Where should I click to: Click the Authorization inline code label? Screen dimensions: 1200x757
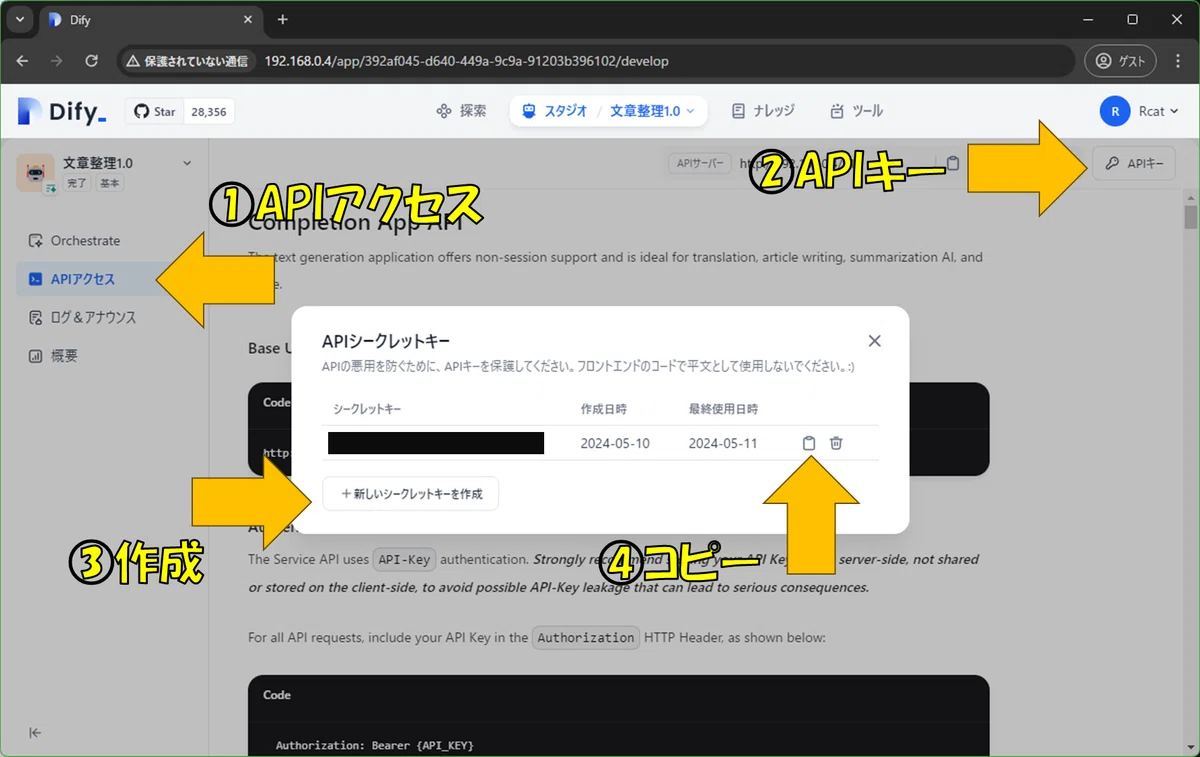click(586, 637)
